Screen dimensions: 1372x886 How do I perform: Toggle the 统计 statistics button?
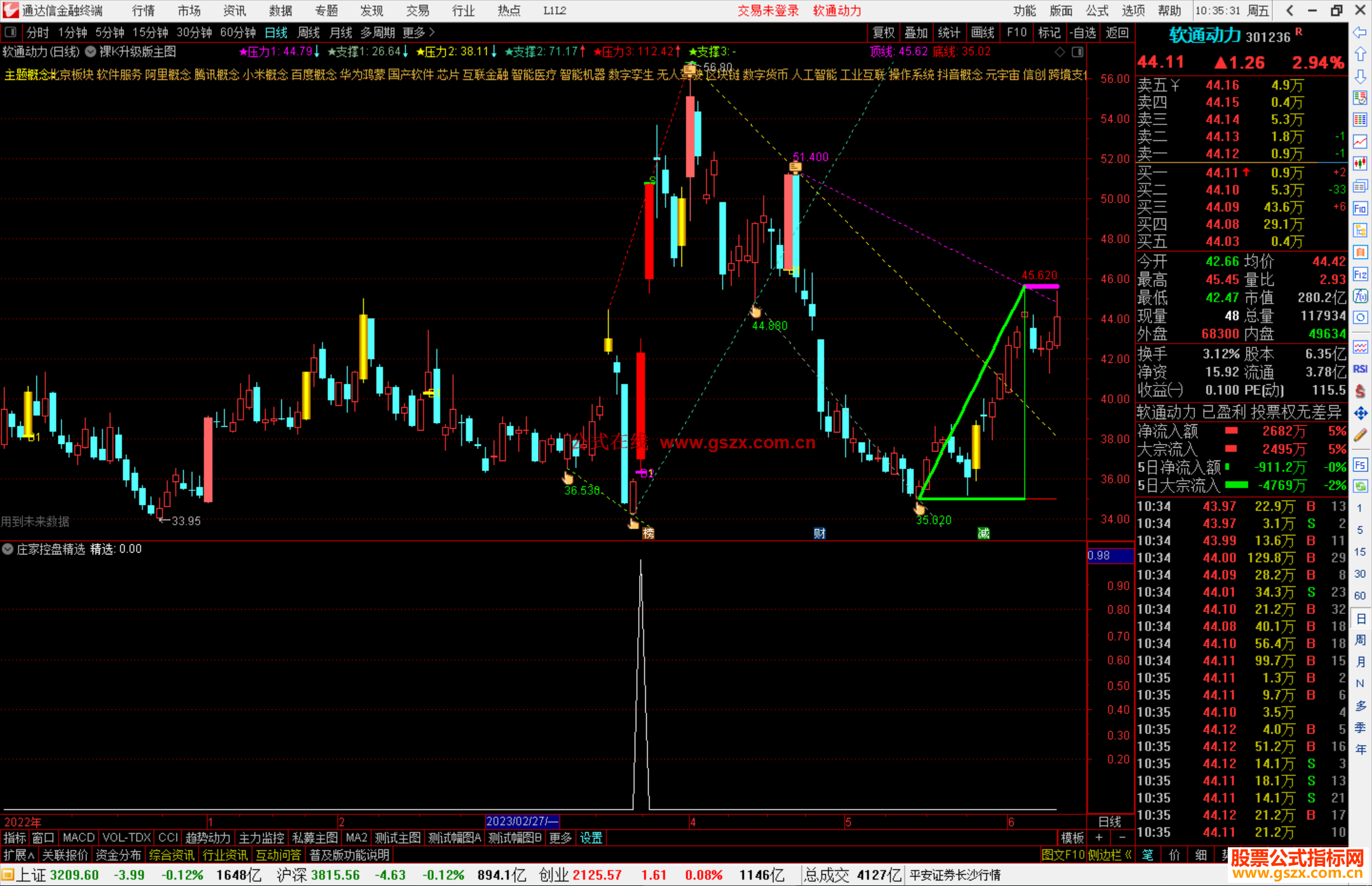949,32
